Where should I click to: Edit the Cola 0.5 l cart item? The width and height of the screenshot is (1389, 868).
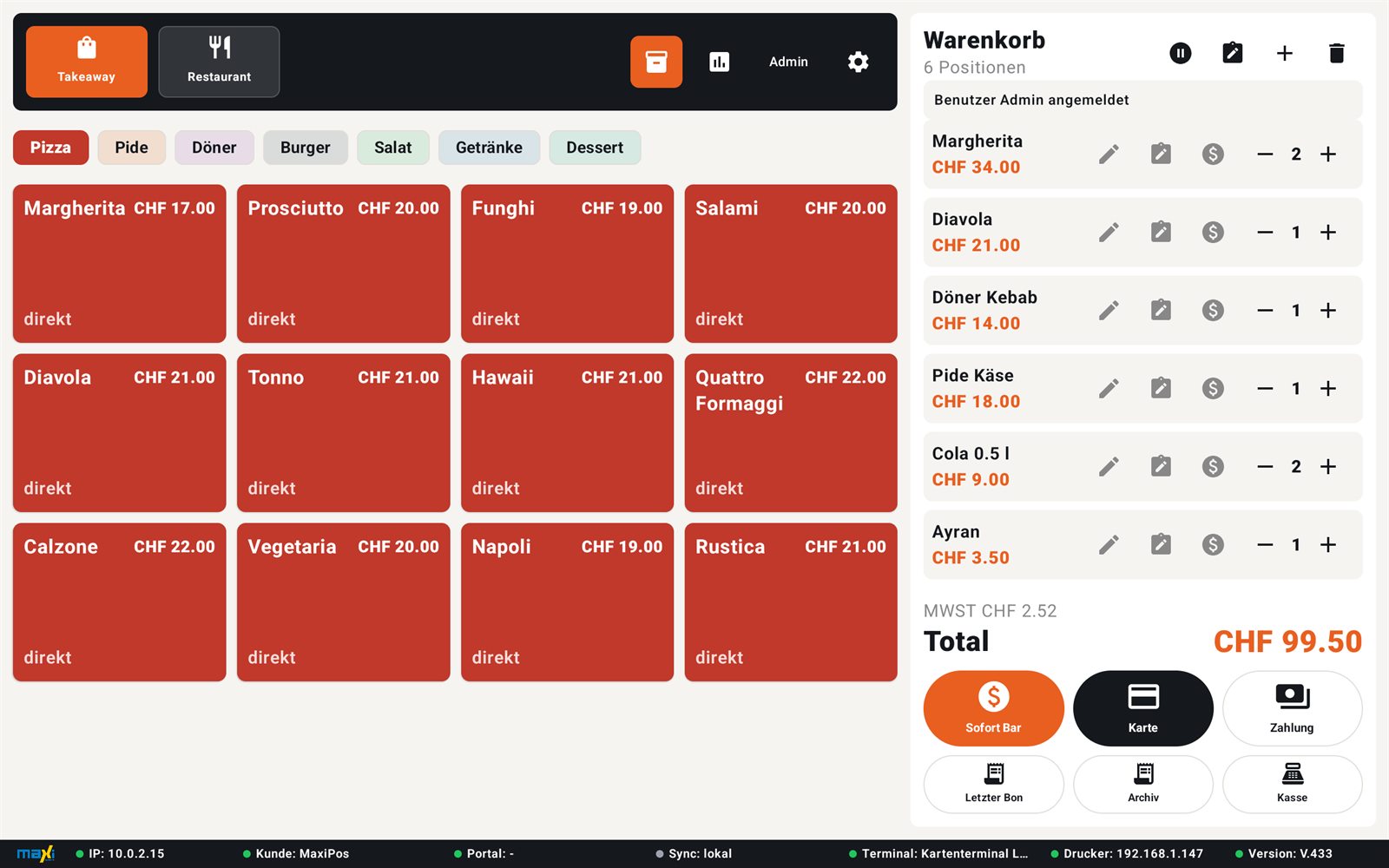click(1109, 467)
